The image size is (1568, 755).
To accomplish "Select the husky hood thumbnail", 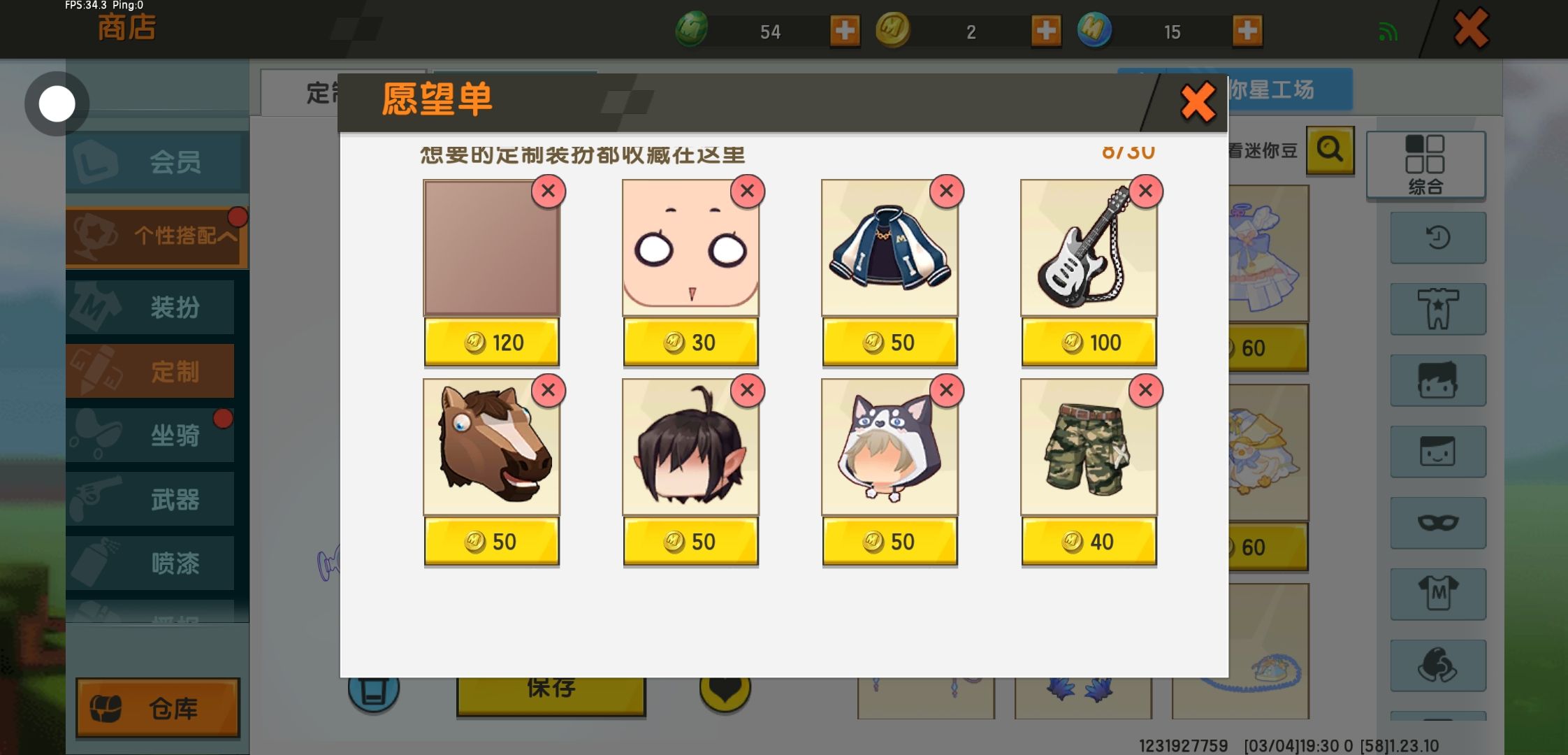I will point(890,447).
